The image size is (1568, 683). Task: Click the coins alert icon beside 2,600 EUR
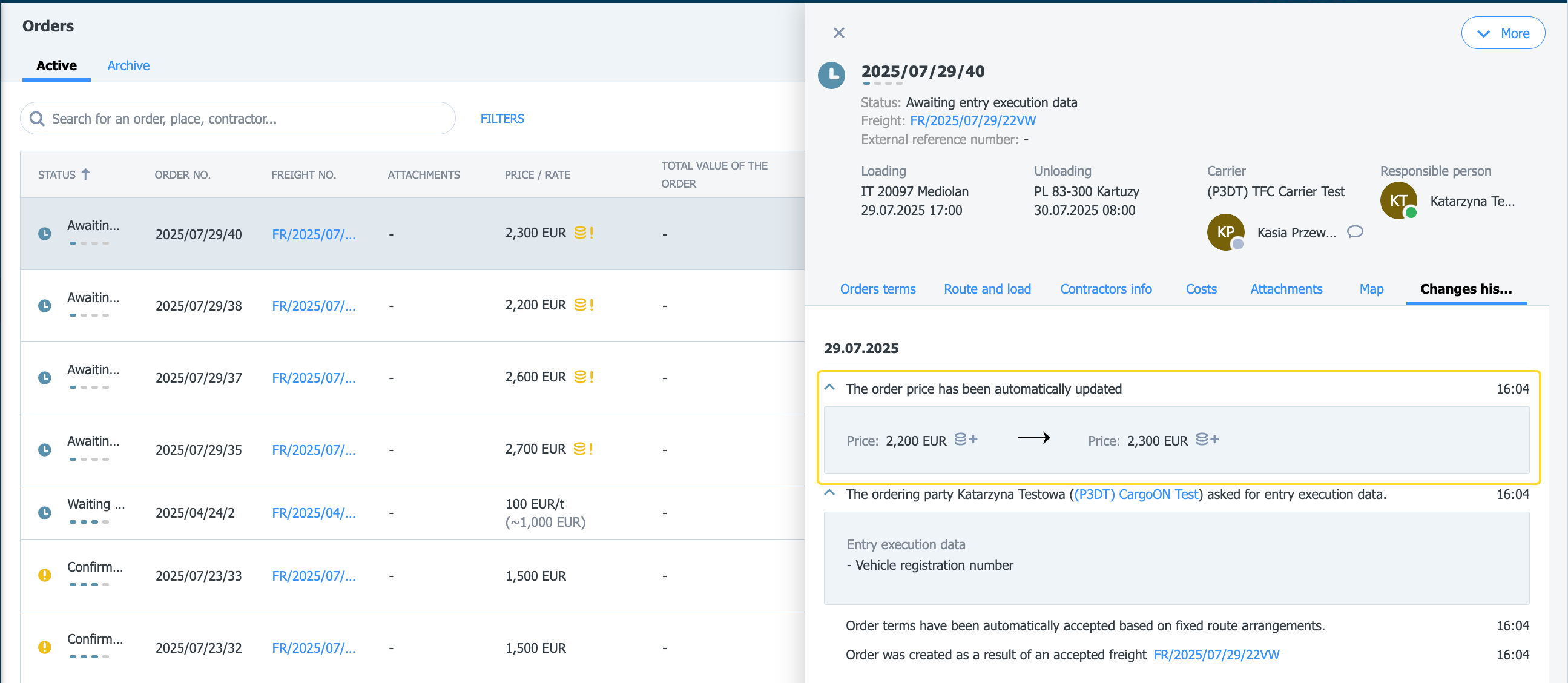coord(583,377)
